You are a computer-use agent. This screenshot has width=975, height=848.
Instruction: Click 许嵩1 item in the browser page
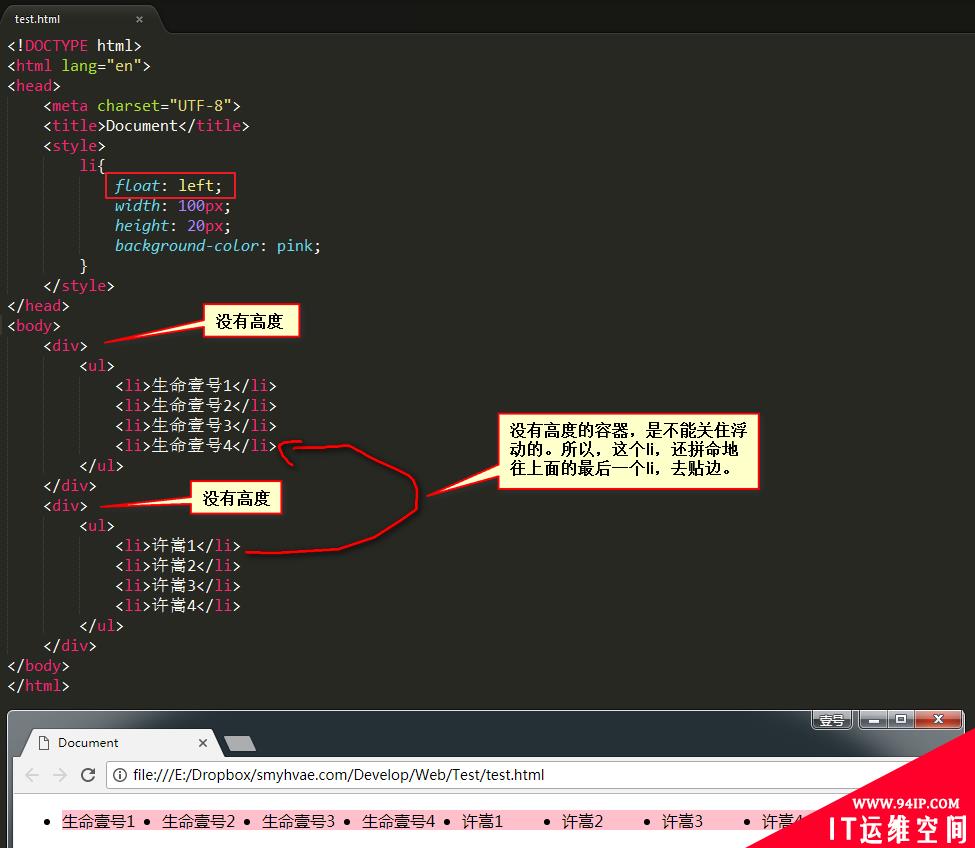pos(482,821)
